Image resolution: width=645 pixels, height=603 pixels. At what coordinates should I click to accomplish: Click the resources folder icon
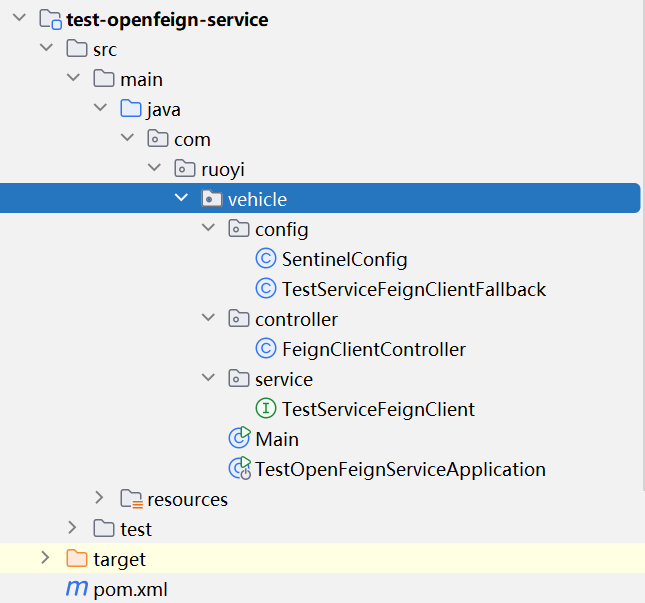[131, 499]
